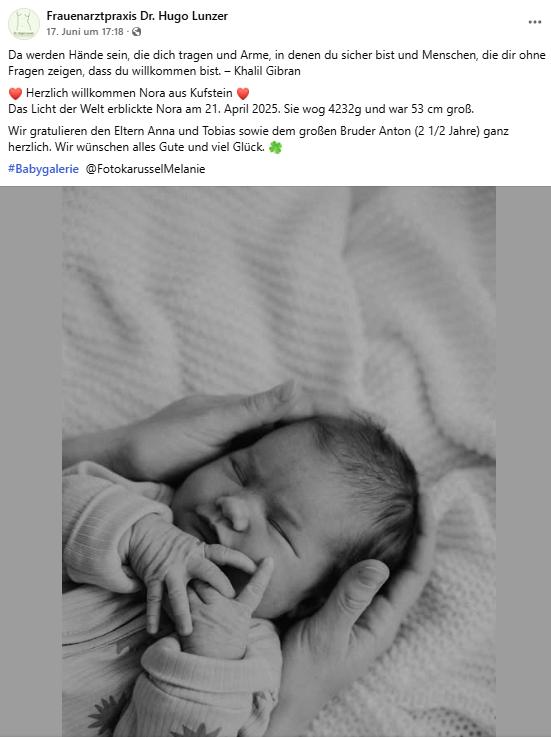Click the green four-leaf clover emoji

tap(276, 148)
